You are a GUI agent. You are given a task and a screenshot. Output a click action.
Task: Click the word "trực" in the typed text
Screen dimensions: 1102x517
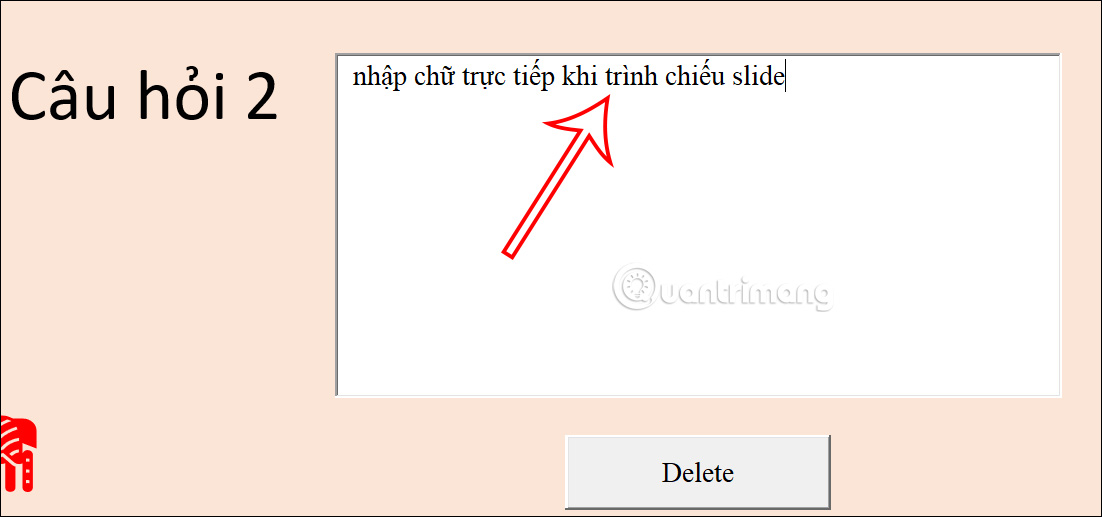pos(487,77)
